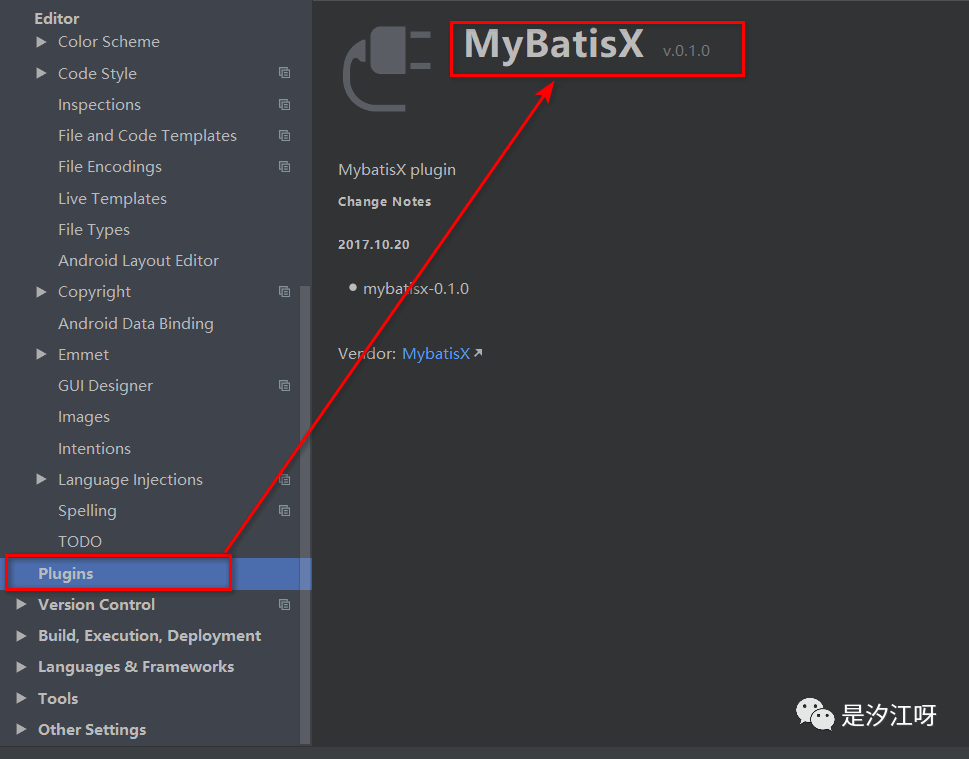Open File and Code Templates settings
Image resolution: width=969 pixels, height=759 pixels.
click(x=147, y=136)
